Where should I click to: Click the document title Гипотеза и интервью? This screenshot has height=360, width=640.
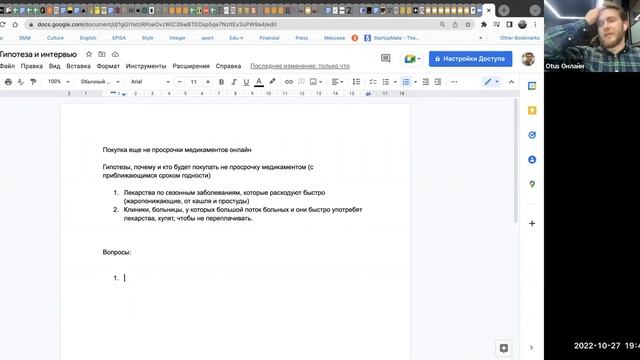(x=38, y=54)
